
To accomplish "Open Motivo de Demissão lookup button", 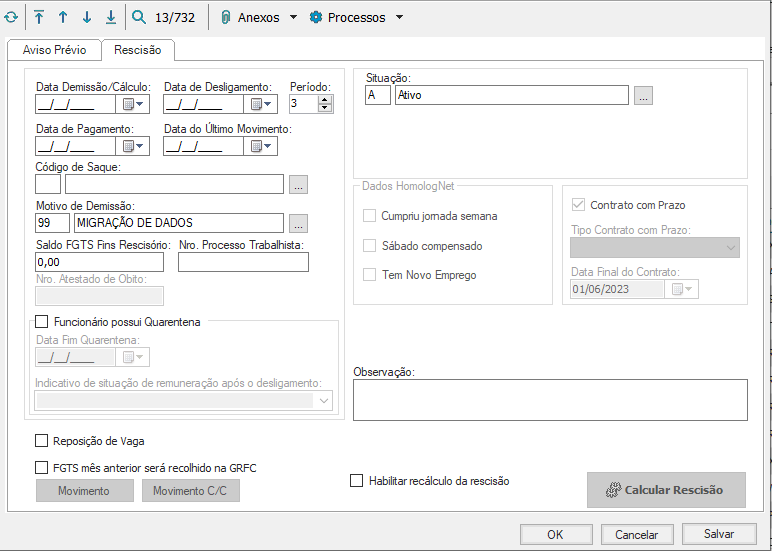I will (x=299, y=223).
